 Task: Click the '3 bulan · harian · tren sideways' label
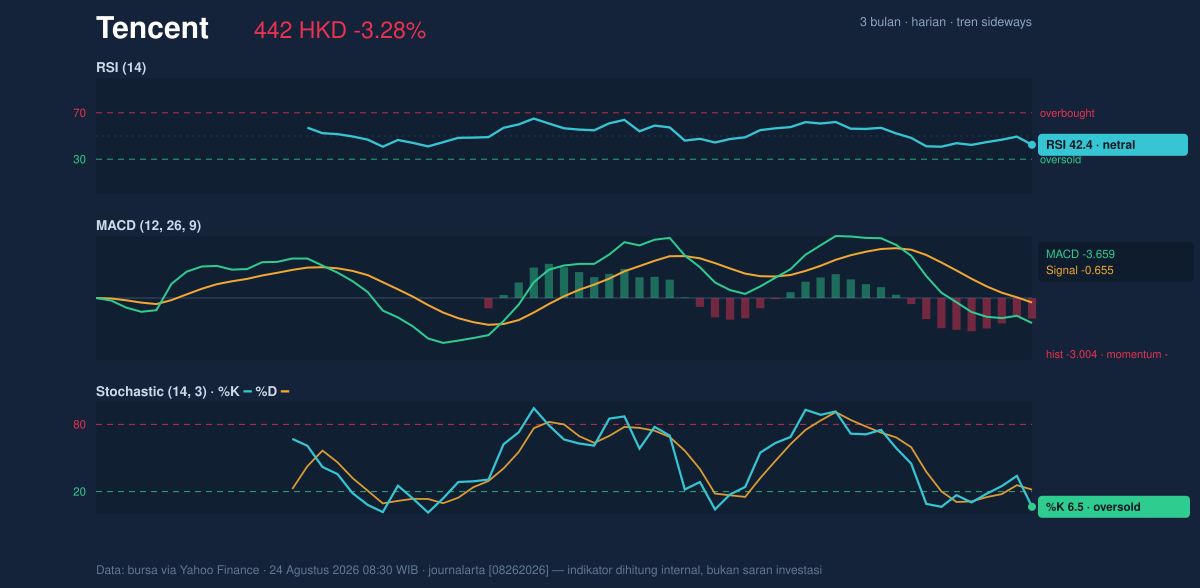pyautogui.click(x=945, y=22)
